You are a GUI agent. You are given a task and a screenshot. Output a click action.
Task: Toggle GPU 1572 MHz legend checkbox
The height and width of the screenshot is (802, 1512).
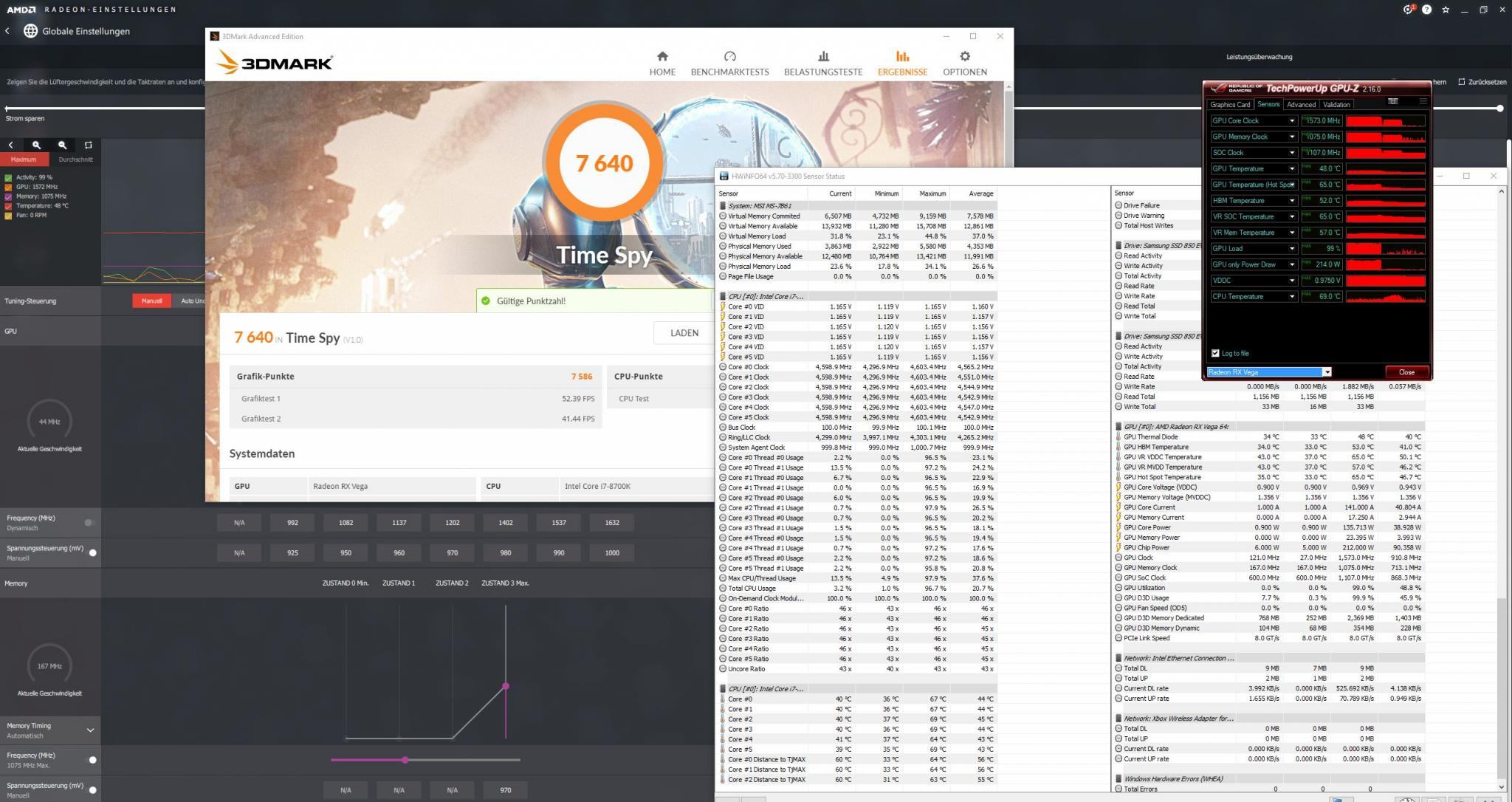8,187
